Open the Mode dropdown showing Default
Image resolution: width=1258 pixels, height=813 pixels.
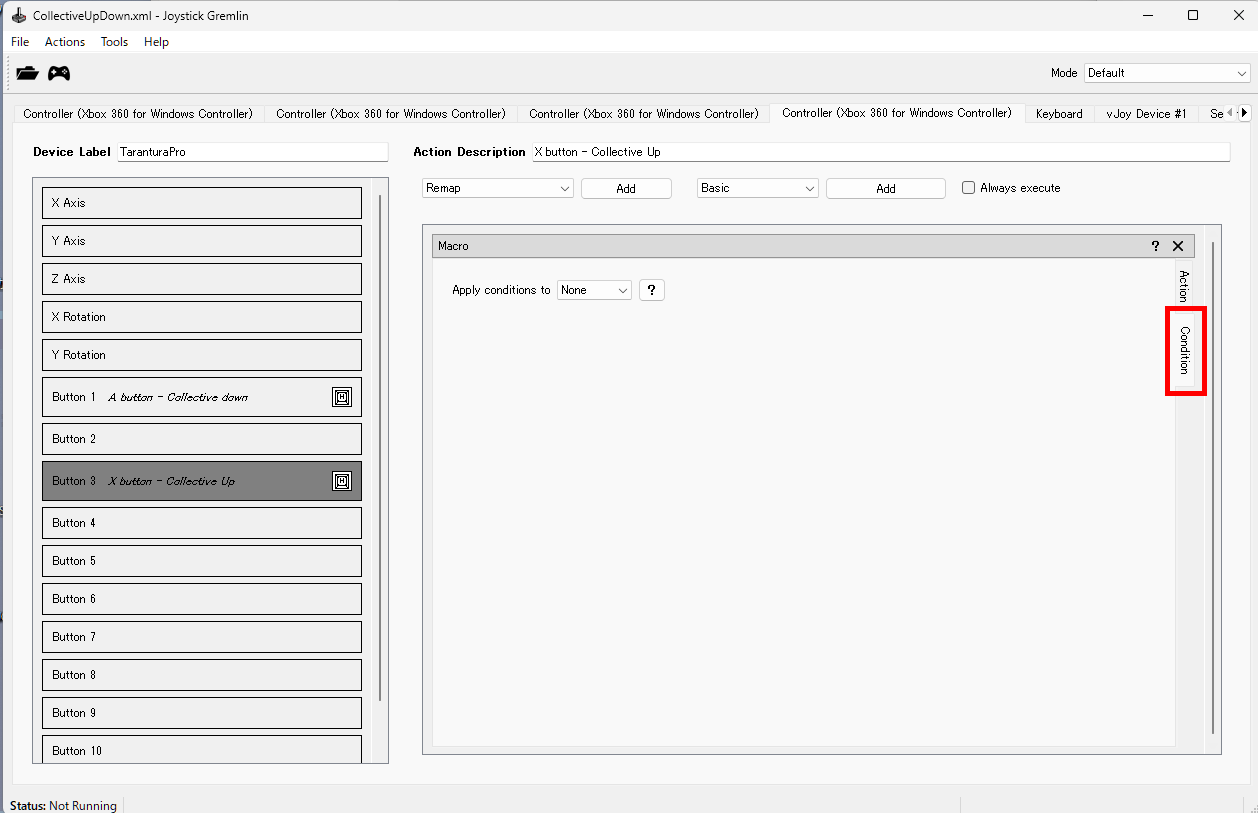point(1167,73)
